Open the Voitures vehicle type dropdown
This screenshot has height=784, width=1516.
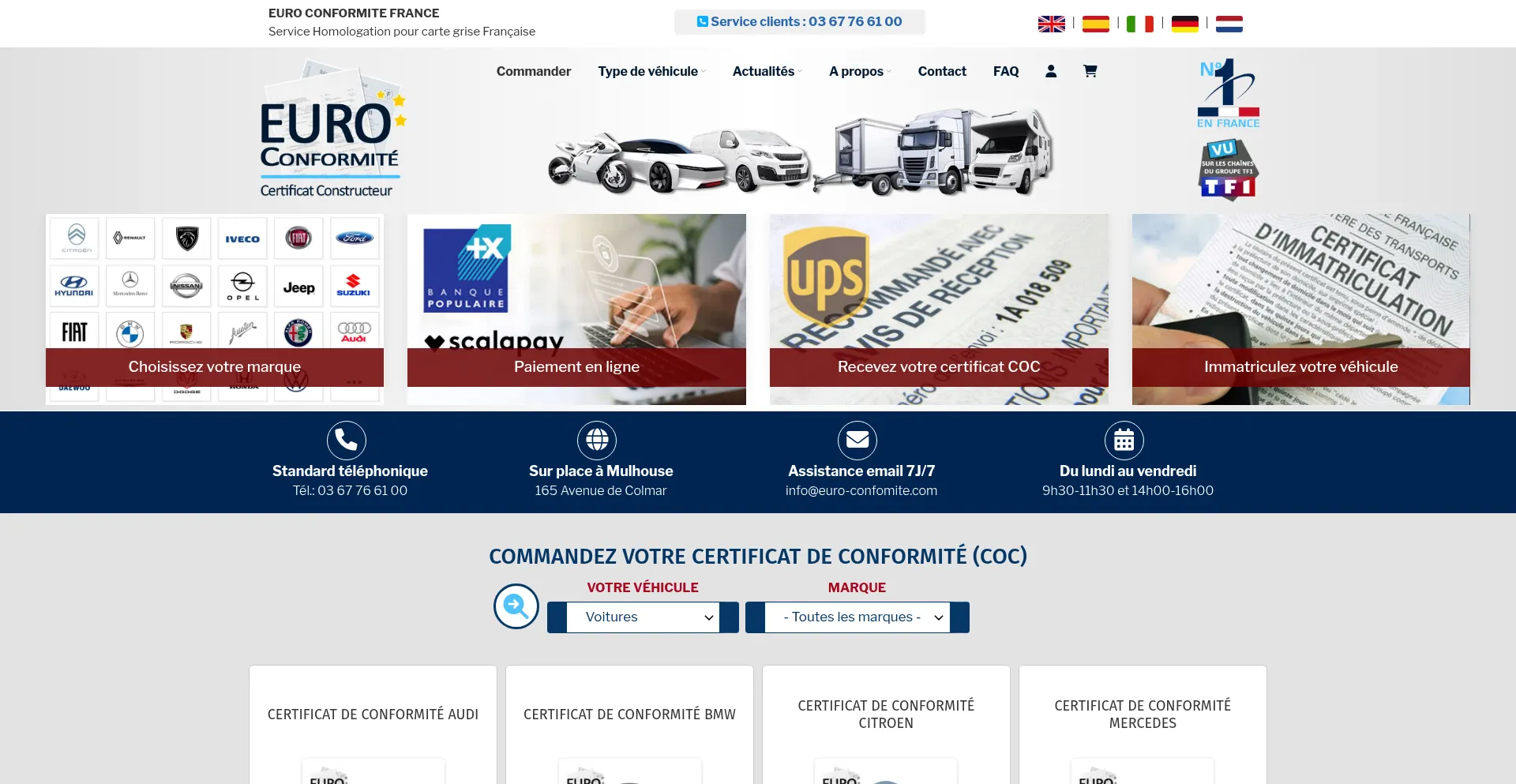[x=643, y=617]
